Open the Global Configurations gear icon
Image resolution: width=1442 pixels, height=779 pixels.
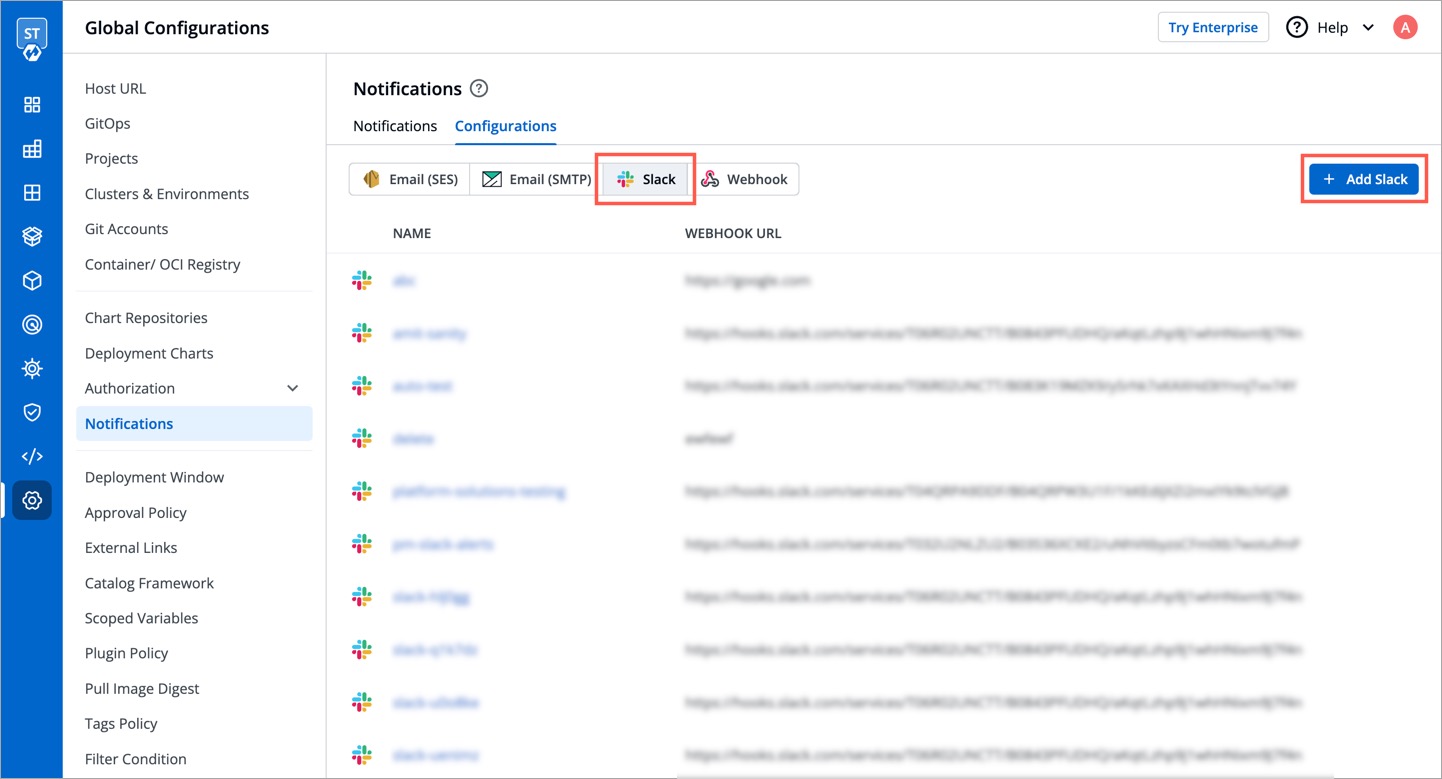pos(32,500)
